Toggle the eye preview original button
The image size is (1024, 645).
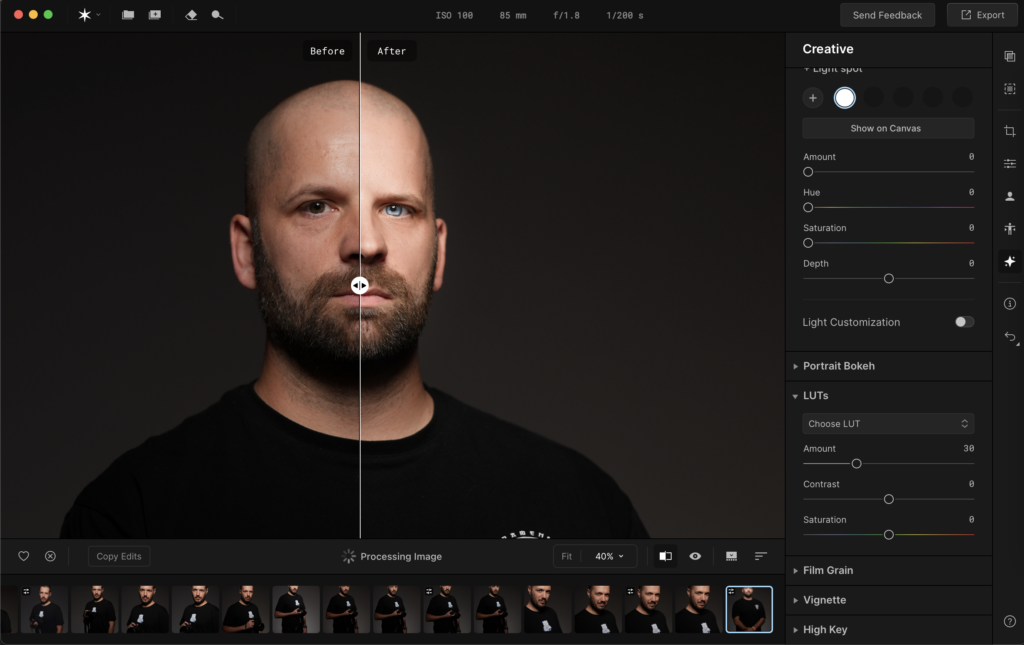(x=696, y=556)
